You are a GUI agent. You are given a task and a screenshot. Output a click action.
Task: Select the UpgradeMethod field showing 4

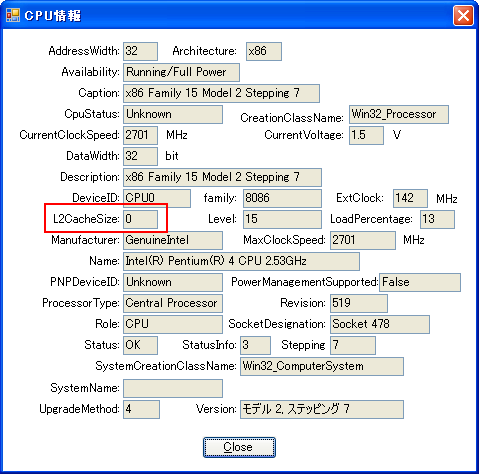pyautogui.click(x=141, y=409)
